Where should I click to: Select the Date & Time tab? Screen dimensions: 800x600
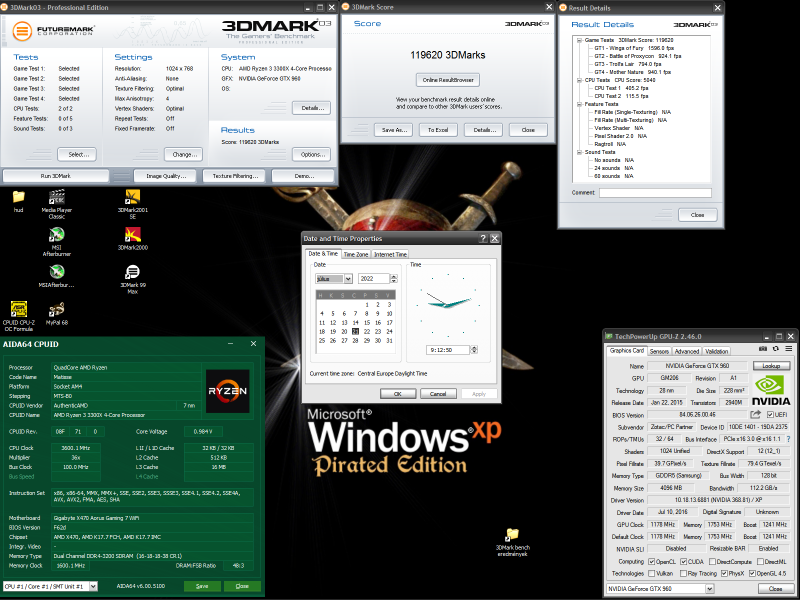323,254
